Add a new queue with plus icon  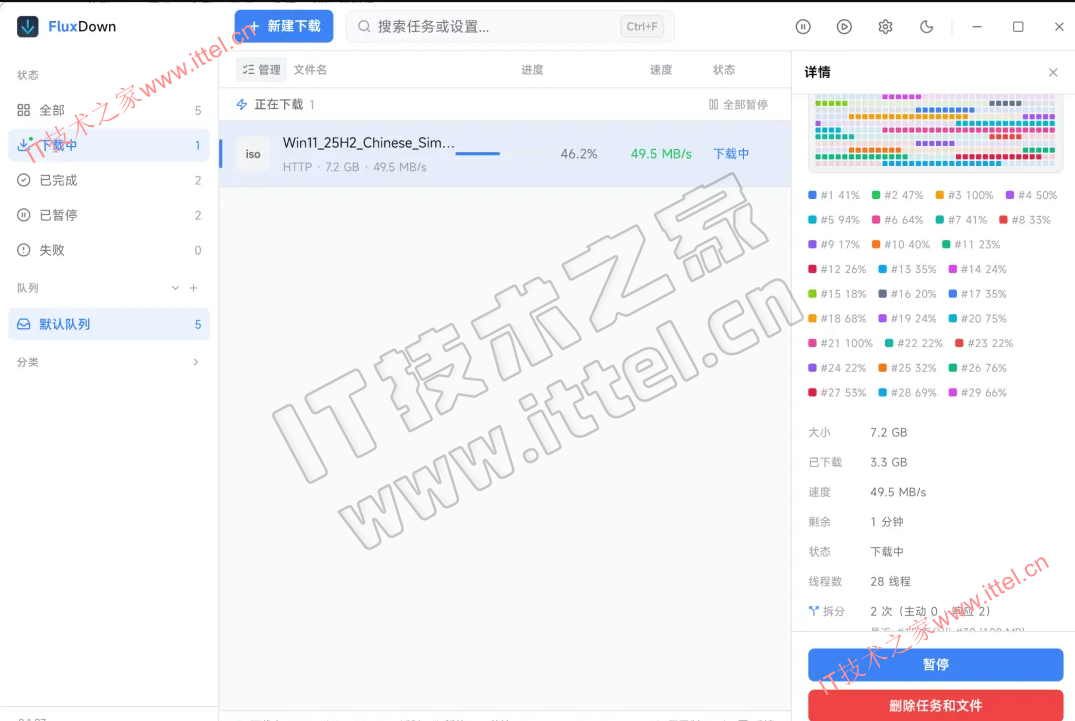194,288
